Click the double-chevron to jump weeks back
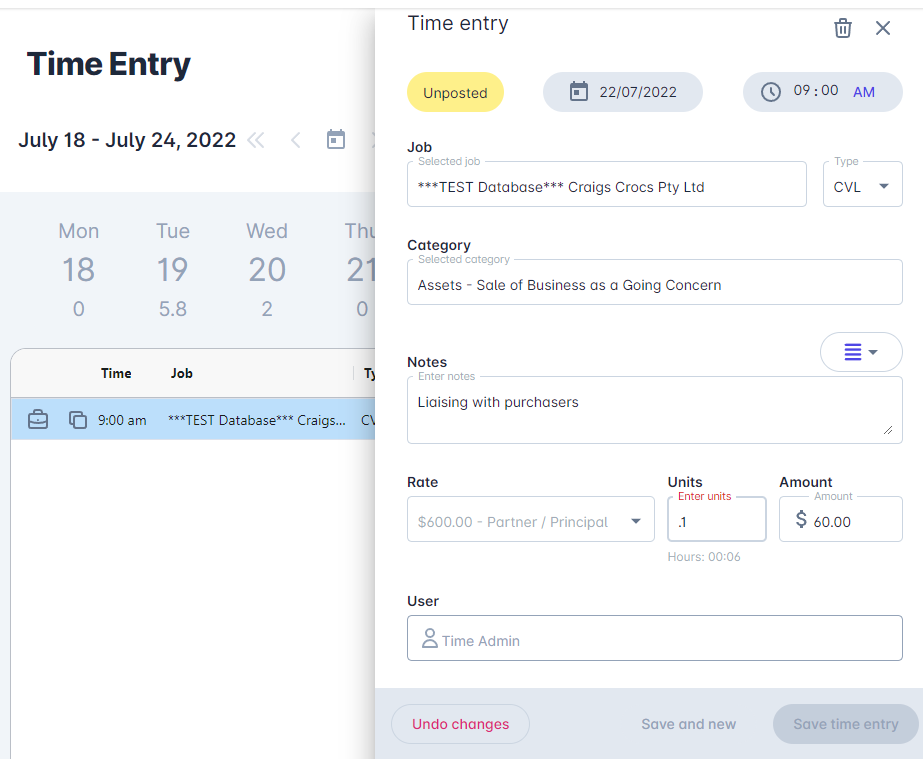 255,140
